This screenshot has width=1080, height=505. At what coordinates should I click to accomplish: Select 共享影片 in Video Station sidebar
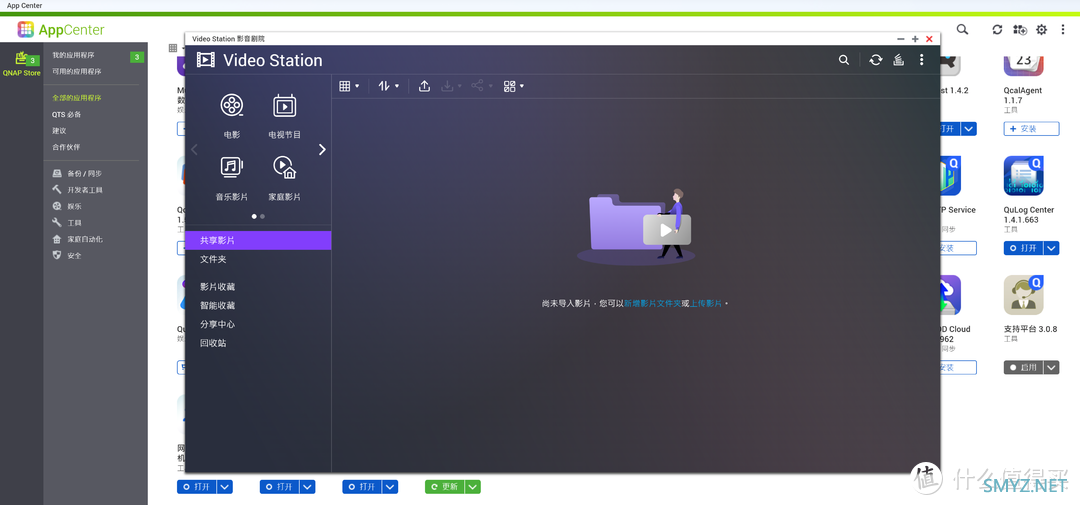pyautogui.click(x=258, y=240)
